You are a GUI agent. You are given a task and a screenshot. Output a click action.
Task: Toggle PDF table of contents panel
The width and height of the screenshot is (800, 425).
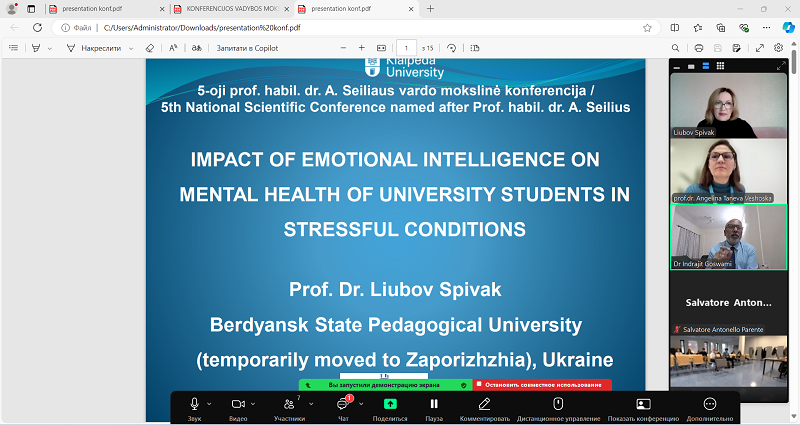pos(14,48)
